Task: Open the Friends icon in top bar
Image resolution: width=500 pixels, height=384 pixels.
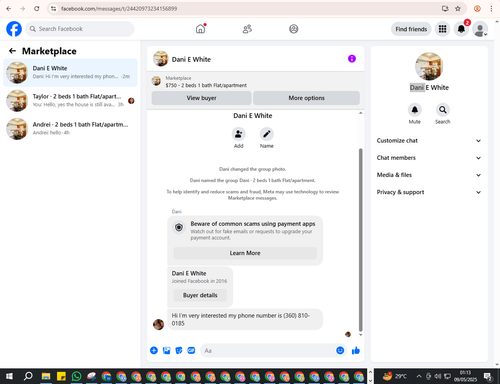Action: point(247,29)
